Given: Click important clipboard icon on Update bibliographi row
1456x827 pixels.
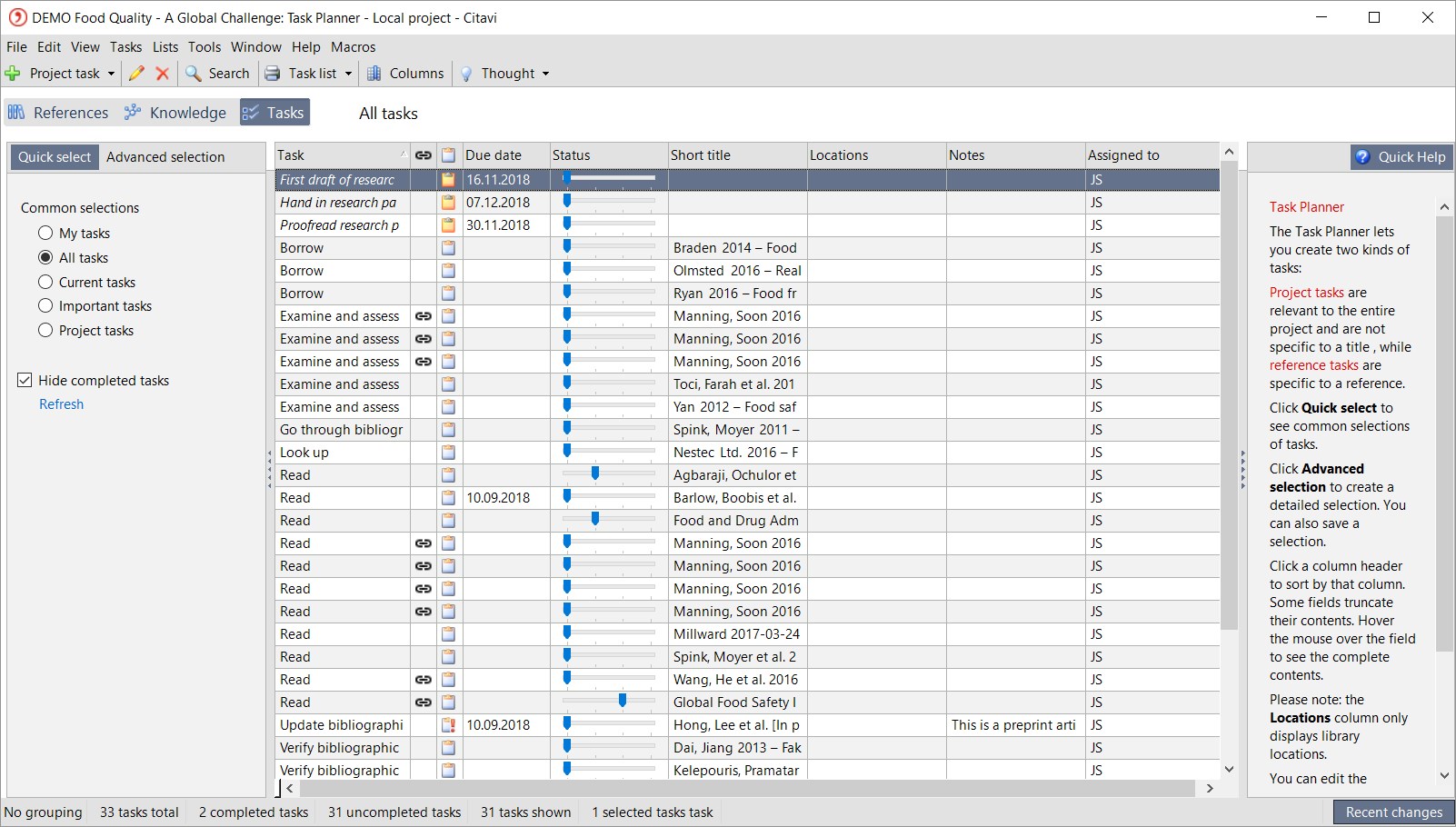Looking at the screenshot, I should [x=448, y=725].
